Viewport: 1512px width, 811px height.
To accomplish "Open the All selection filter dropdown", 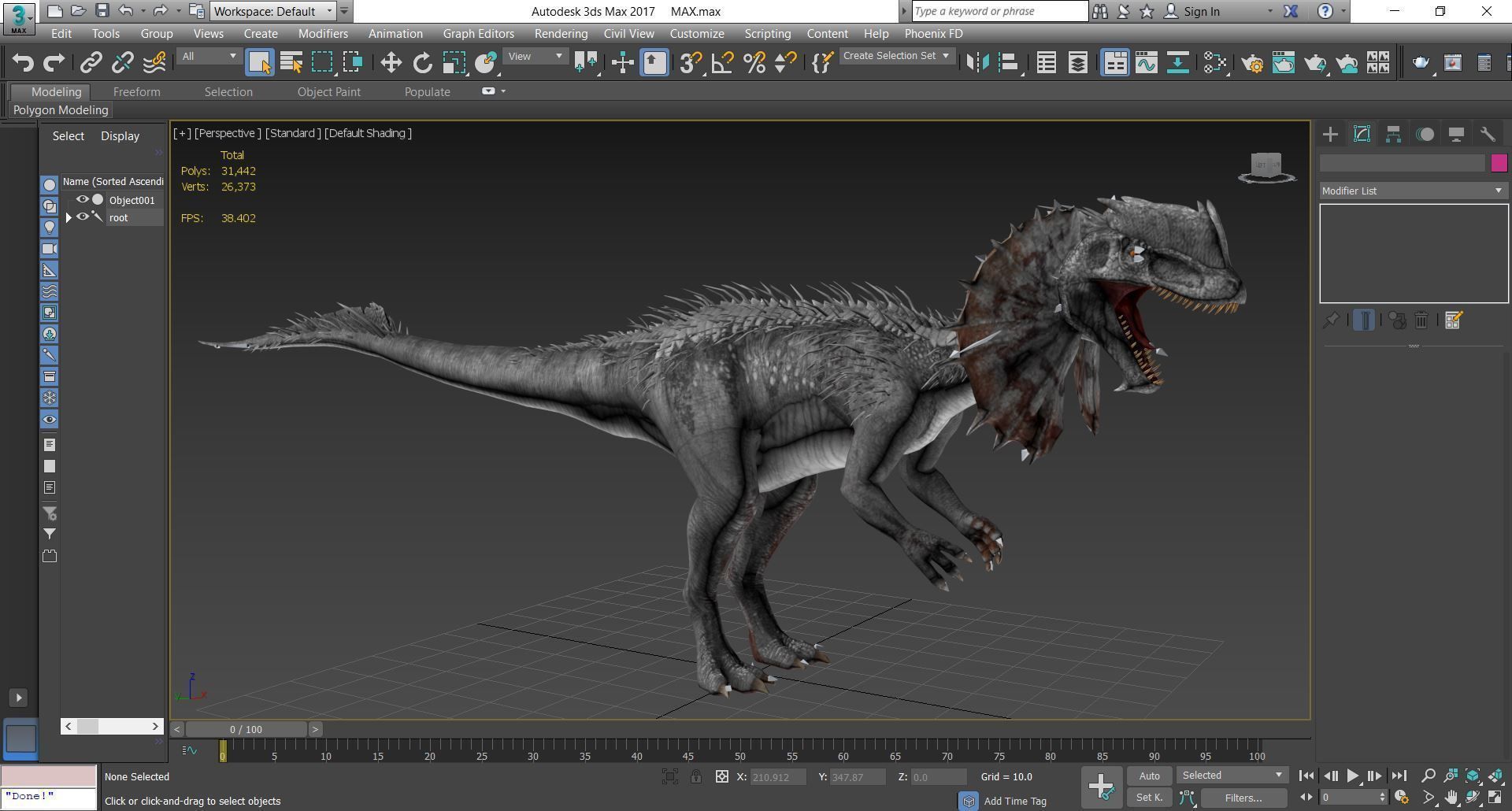I will coord(208,56).
